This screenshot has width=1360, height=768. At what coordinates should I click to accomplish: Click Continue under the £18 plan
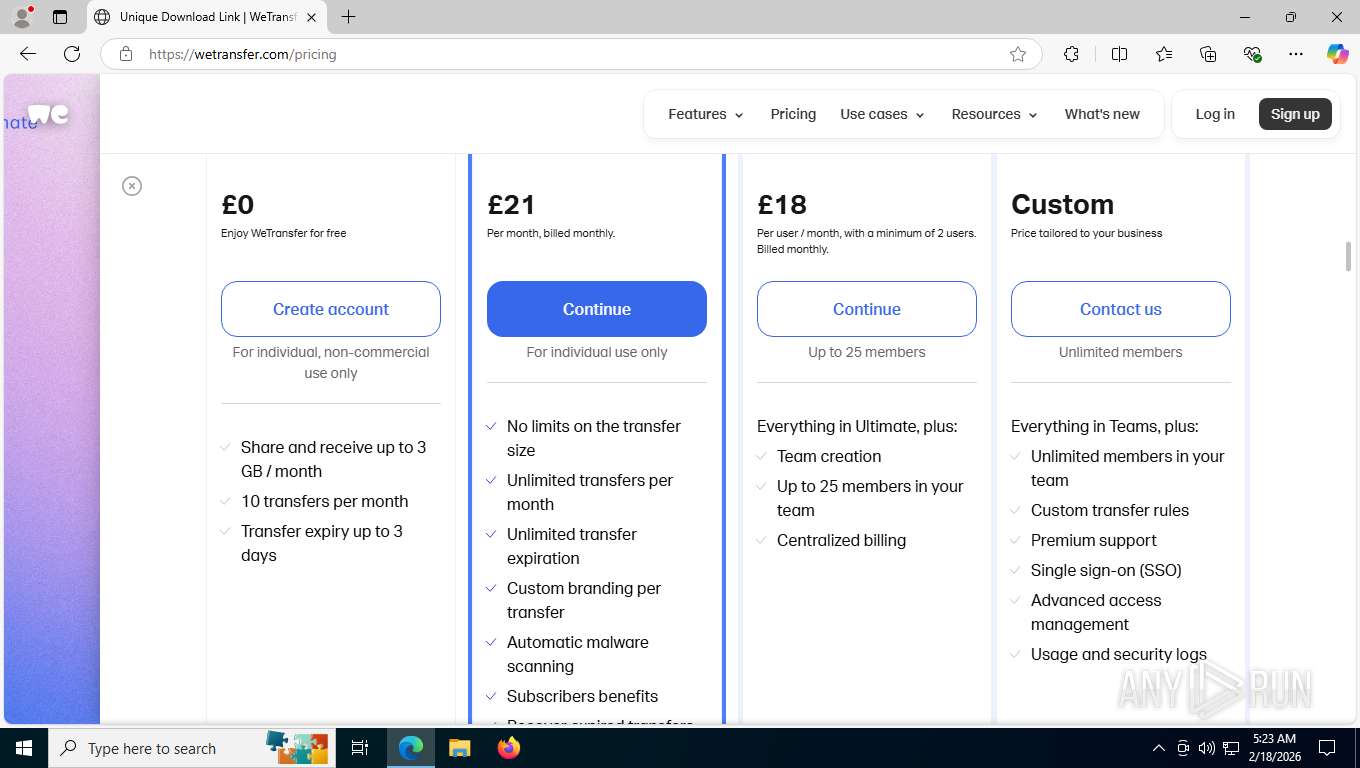(x=867, y=309)
